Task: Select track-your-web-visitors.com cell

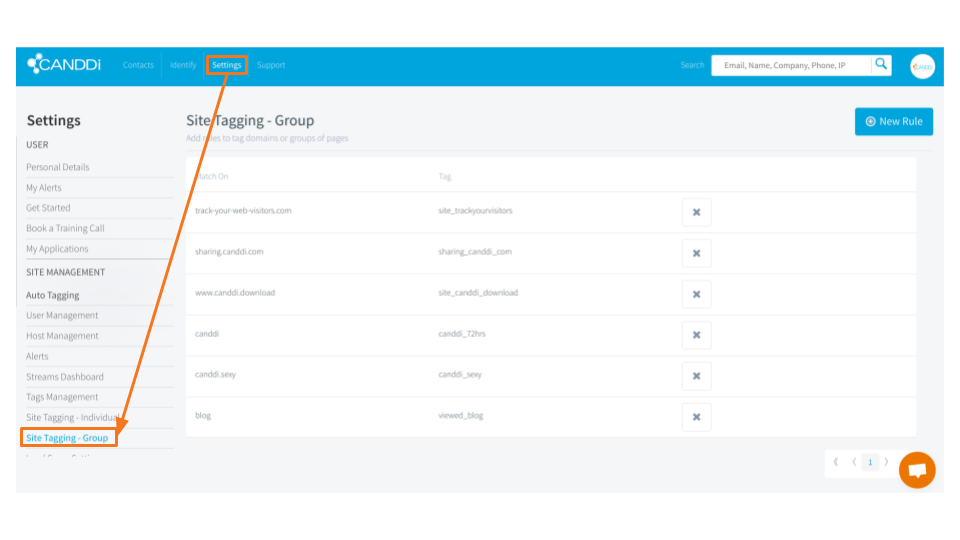Action: point(243,211)
